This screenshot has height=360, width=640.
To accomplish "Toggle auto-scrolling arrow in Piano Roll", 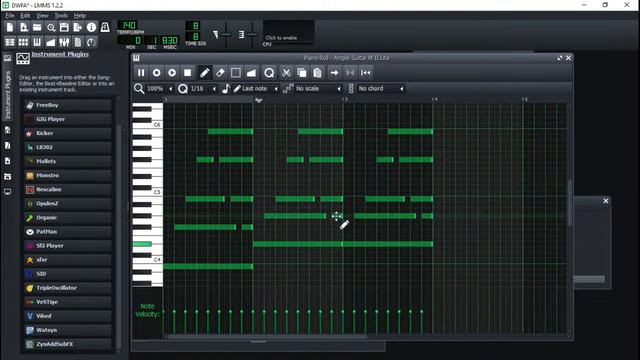I will click(x=334, y=73).
